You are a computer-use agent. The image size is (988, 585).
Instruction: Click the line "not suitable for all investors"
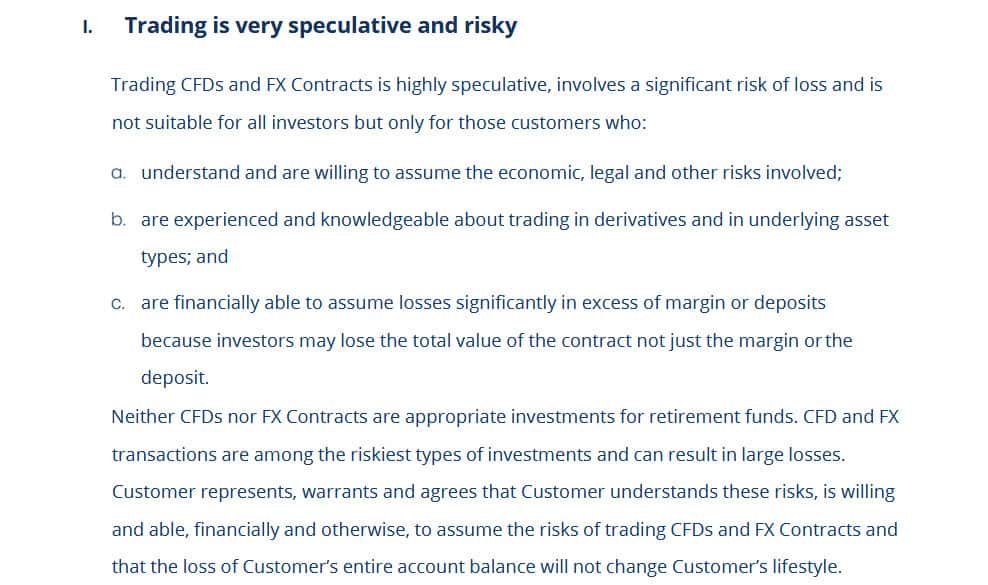point(379,123)
